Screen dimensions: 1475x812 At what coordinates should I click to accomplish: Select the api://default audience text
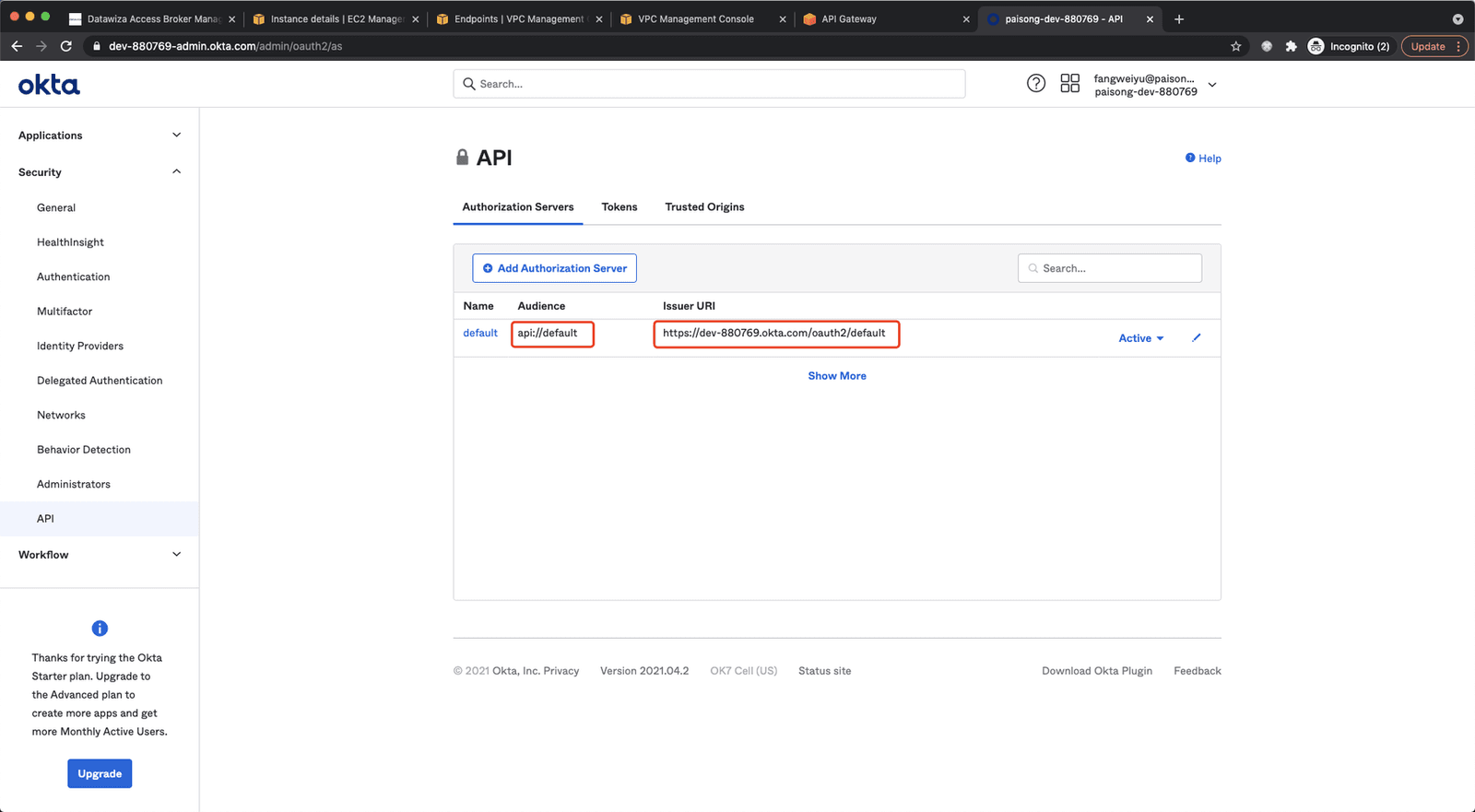tap(548, 333)
